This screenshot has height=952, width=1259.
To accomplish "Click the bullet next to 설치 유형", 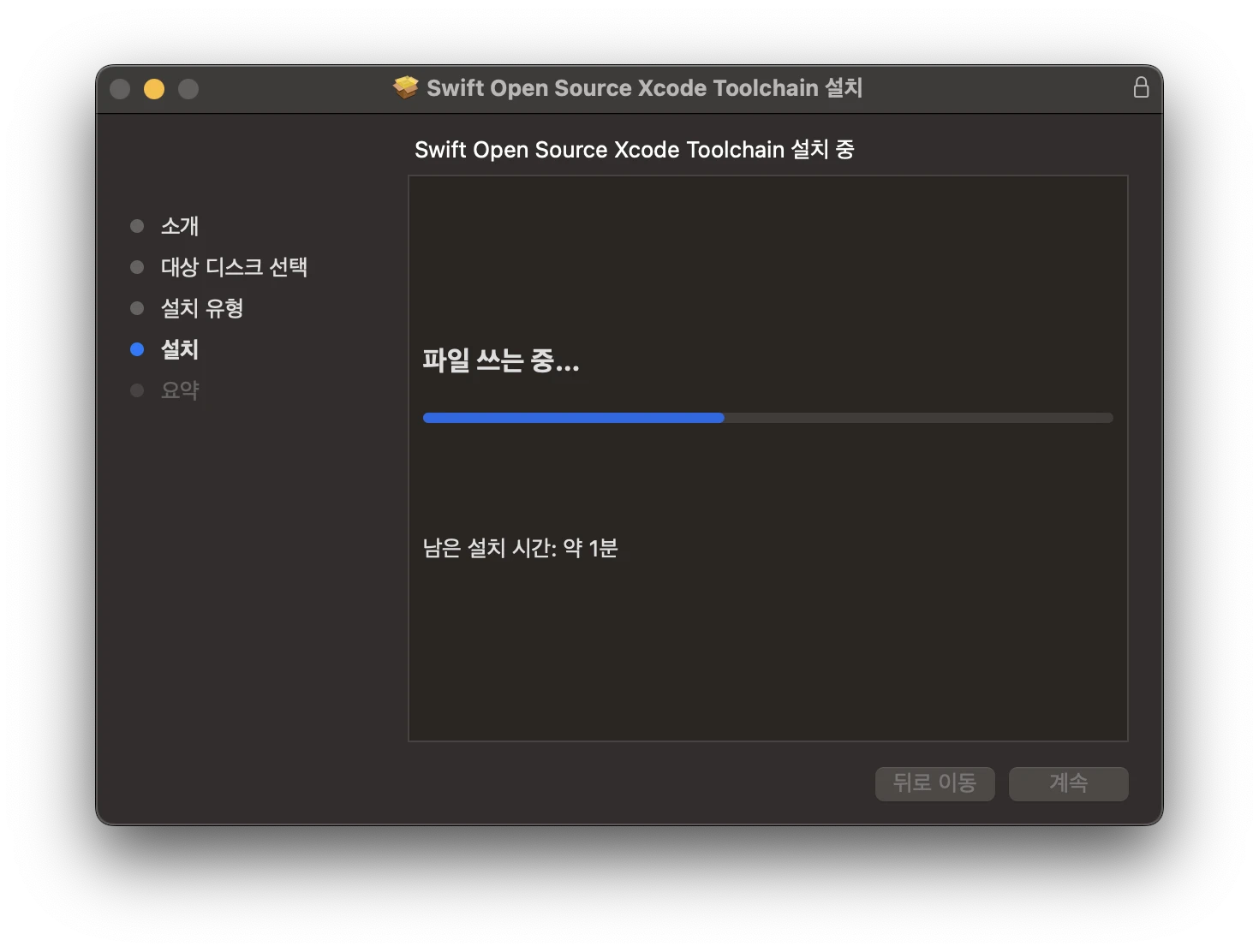I will click(x=138, y=307).
